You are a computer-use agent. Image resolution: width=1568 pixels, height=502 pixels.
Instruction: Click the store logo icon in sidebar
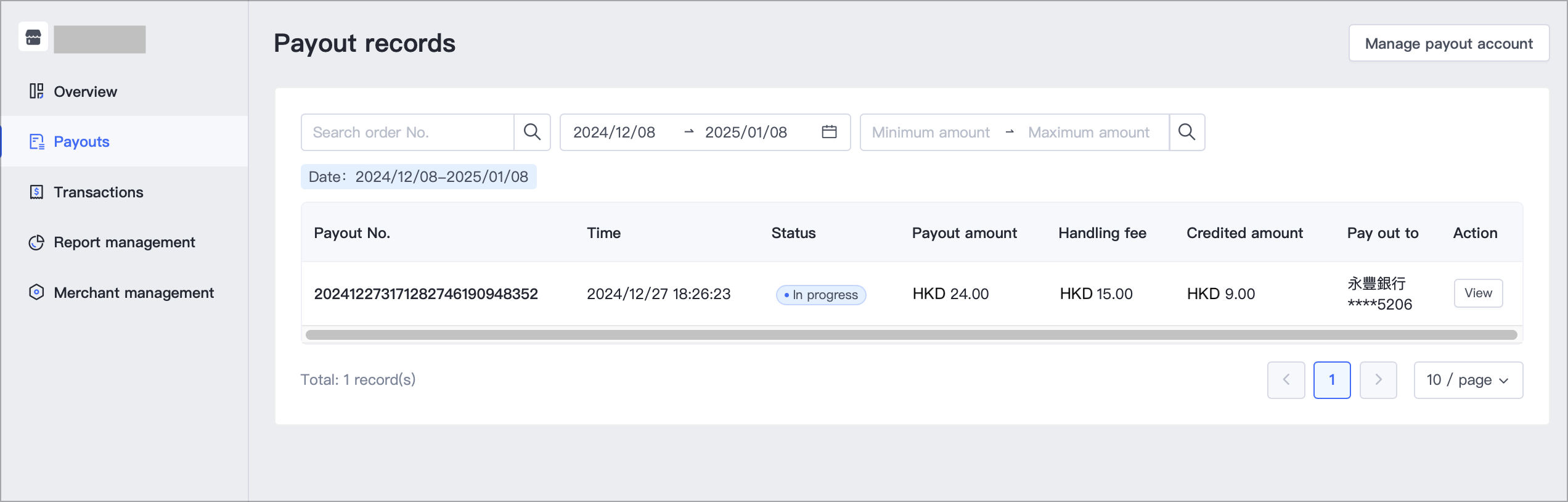coord(33,38)
